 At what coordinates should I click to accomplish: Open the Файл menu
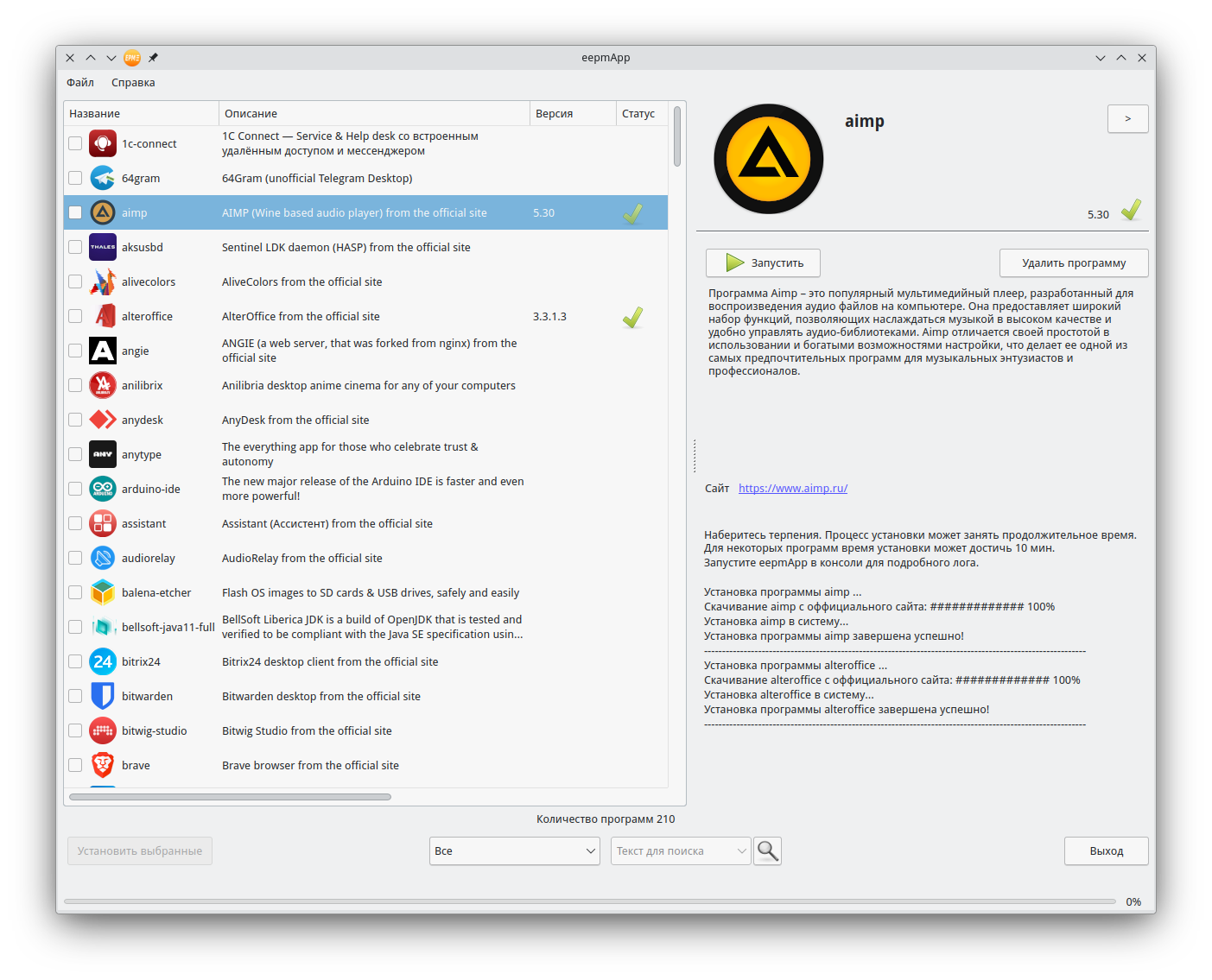pos(80,83)
